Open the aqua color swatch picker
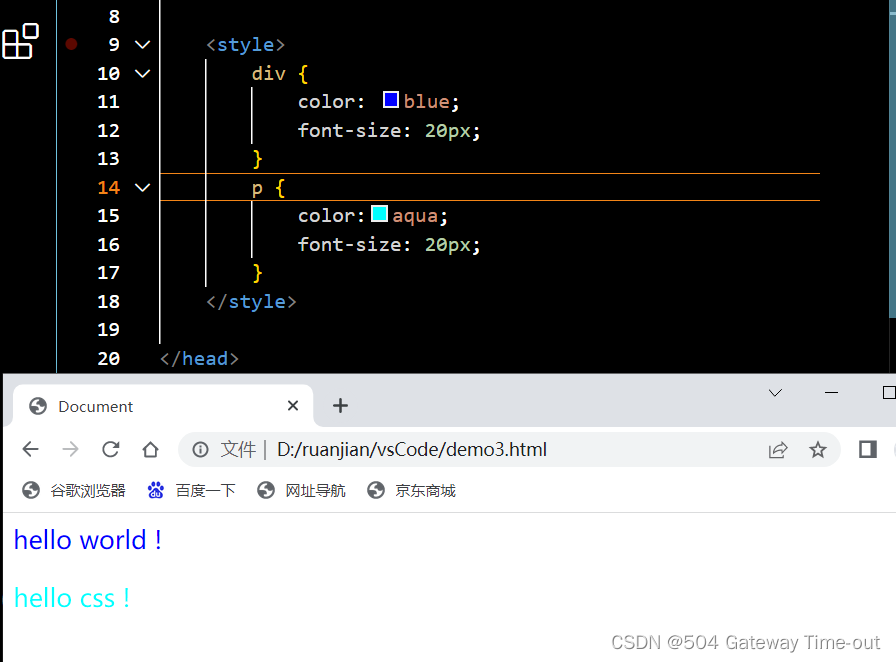896x662 pixels. [379, 214]
